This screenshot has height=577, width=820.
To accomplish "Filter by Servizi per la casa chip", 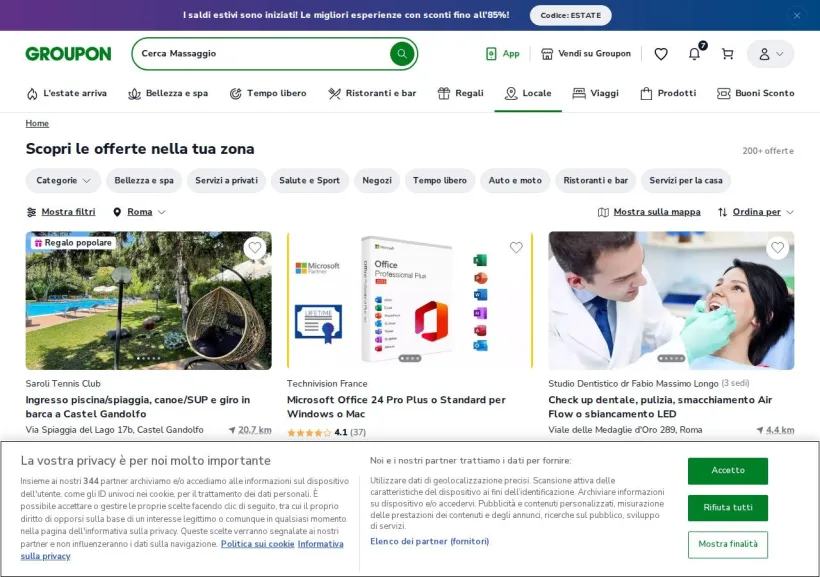I will pos(686,180).
